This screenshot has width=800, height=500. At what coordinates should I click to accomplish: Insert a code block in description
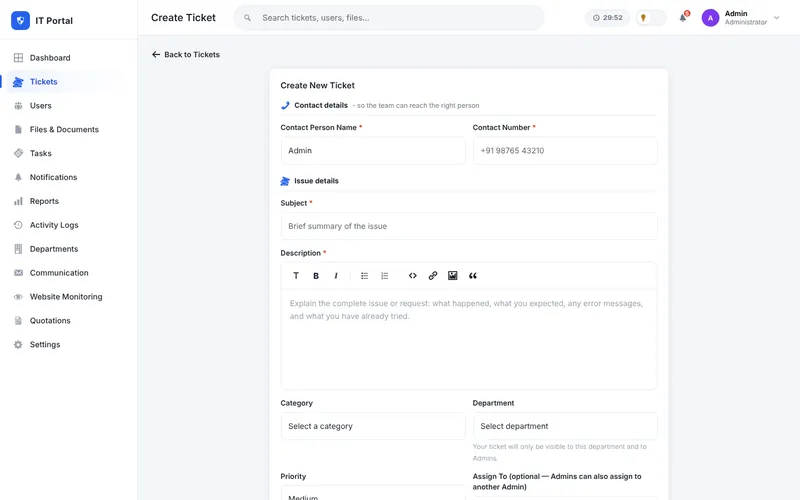click(x=413, y=276)
